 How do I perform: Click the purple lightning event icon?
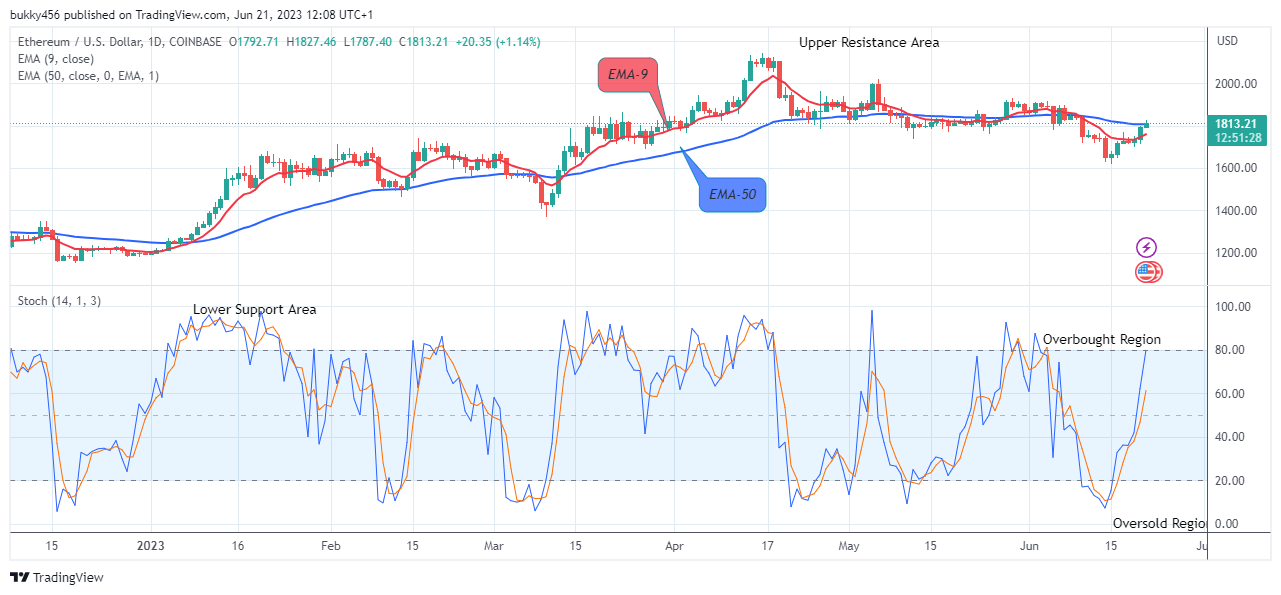coord(1147,247)
